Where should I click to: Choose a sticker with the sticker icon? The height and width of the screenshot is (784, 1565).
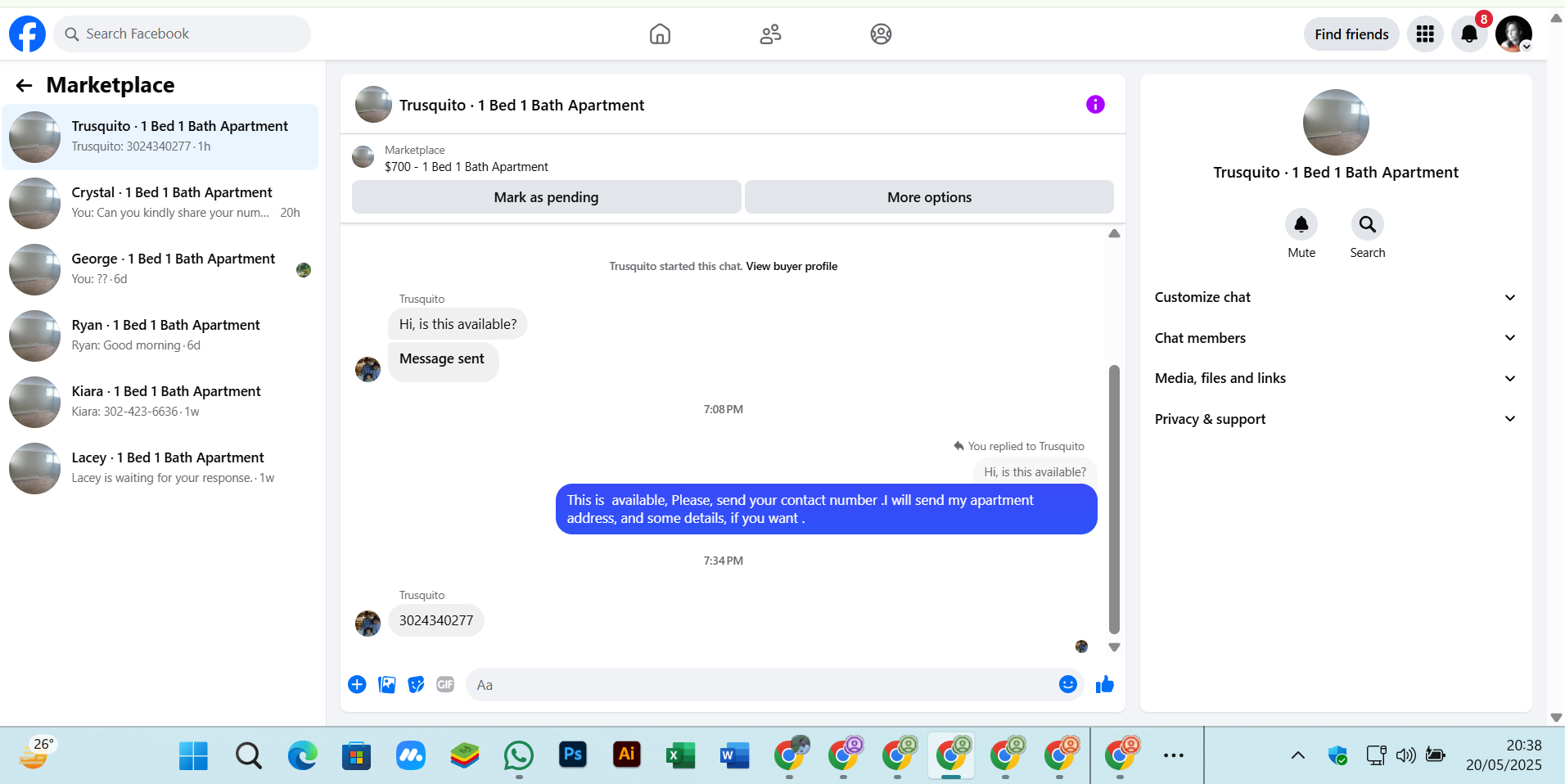click(x=416, y=684)
